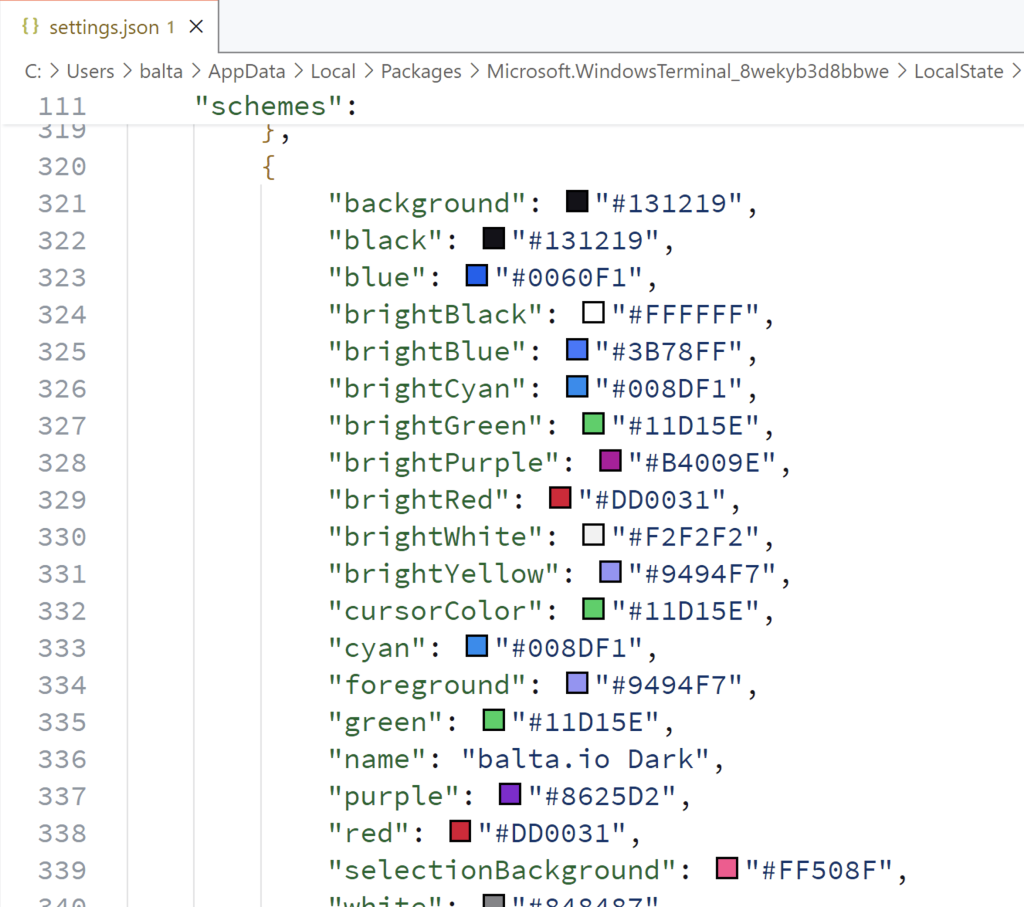Viewport: 1024px width, 907px height.
Task: Click the foreground #9494F7 color swatch
Action: (x=577, y=683)
